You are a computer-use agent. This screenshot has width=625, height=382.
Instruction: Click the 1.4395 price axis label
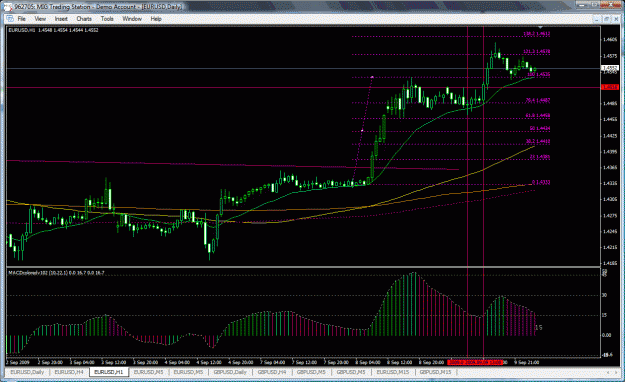[x=610, y=152]
